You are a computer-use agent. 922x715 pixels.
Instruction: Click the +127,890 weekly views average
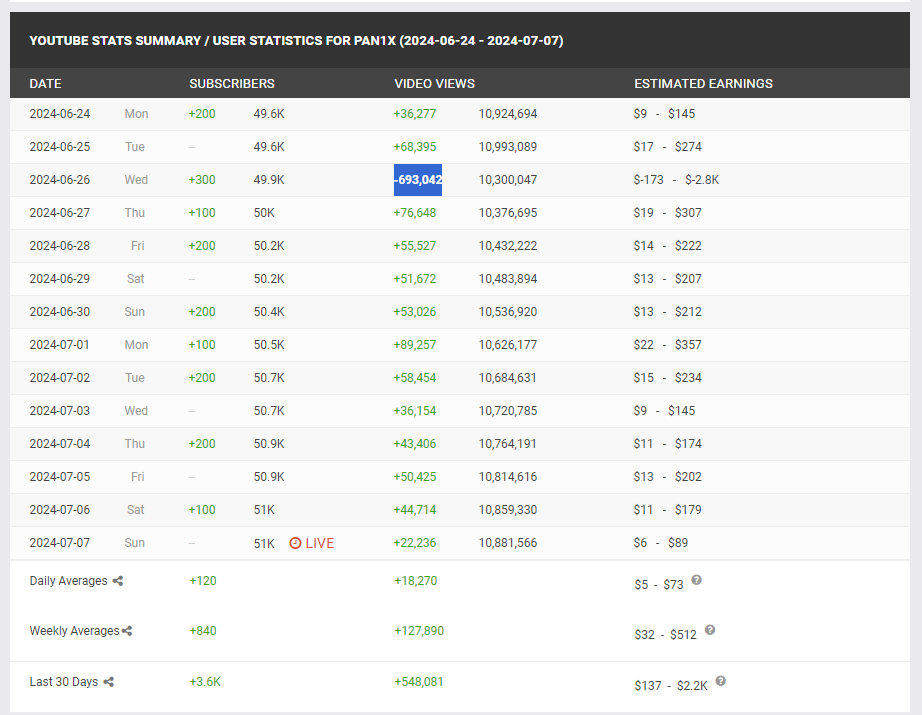pos(419,631)
